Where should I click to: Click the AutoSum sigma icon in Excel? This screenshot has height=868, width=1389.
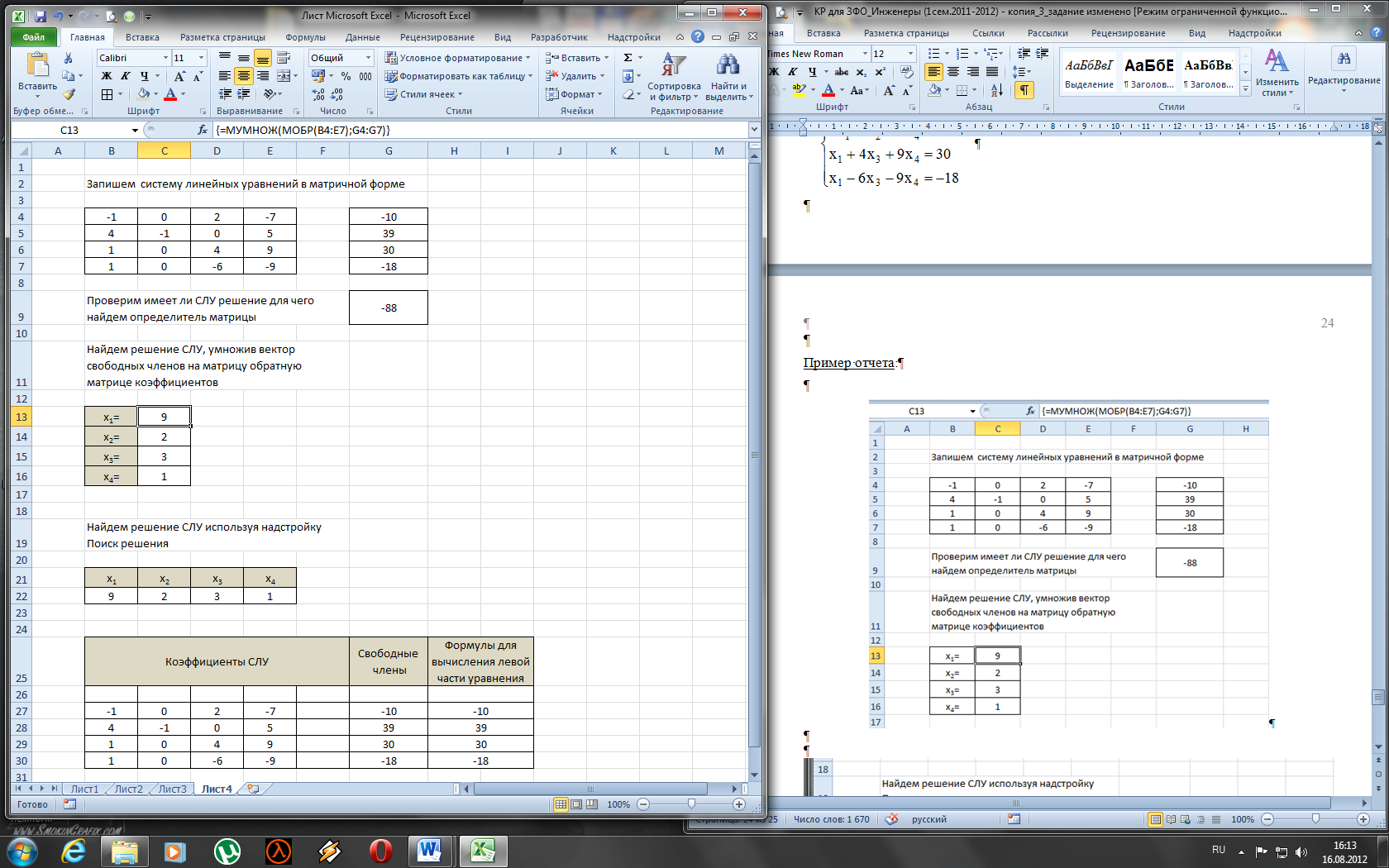tap(628, 58)
